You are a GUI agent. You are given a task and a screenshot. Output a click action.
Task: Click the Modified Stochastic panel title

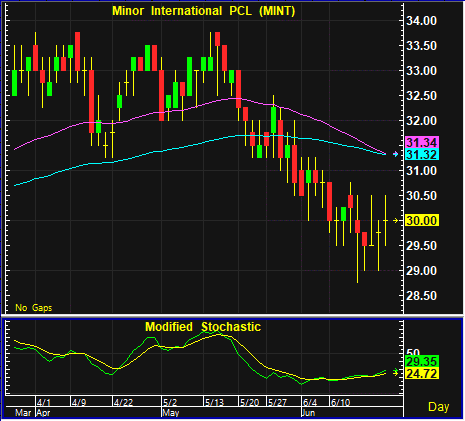click(203, 327)
